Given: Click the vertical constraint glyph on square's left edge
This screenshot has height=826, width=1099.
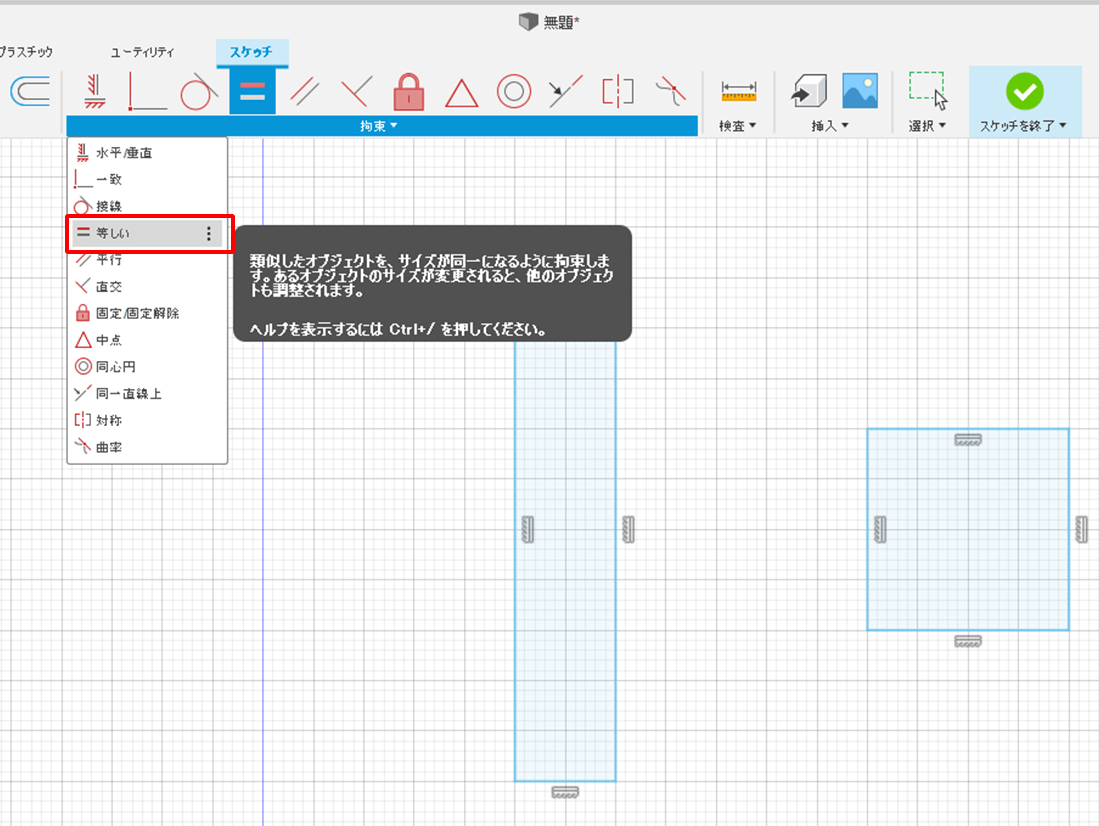Looking at the screenshot, I should tap(880, 529).
